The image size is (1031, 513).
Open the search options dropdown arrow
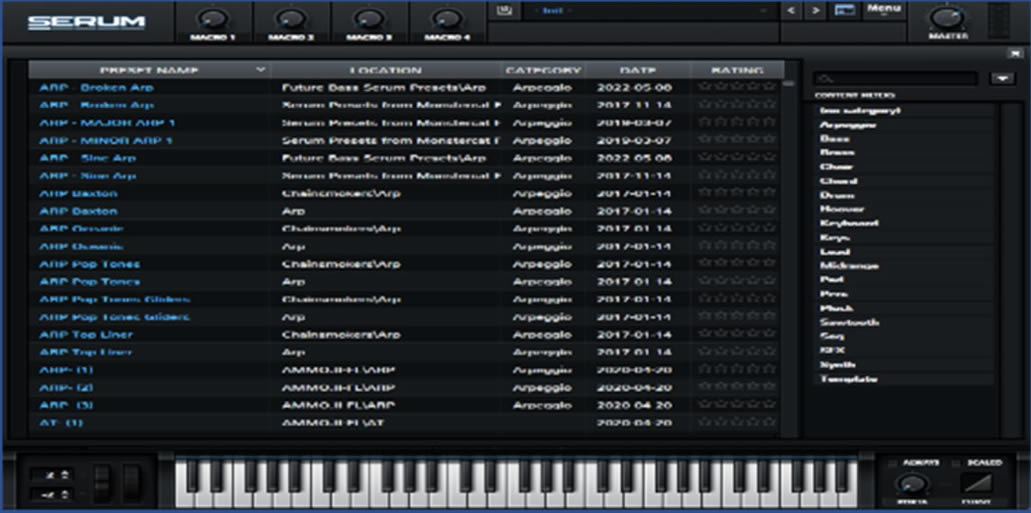tap(1003, 78)
